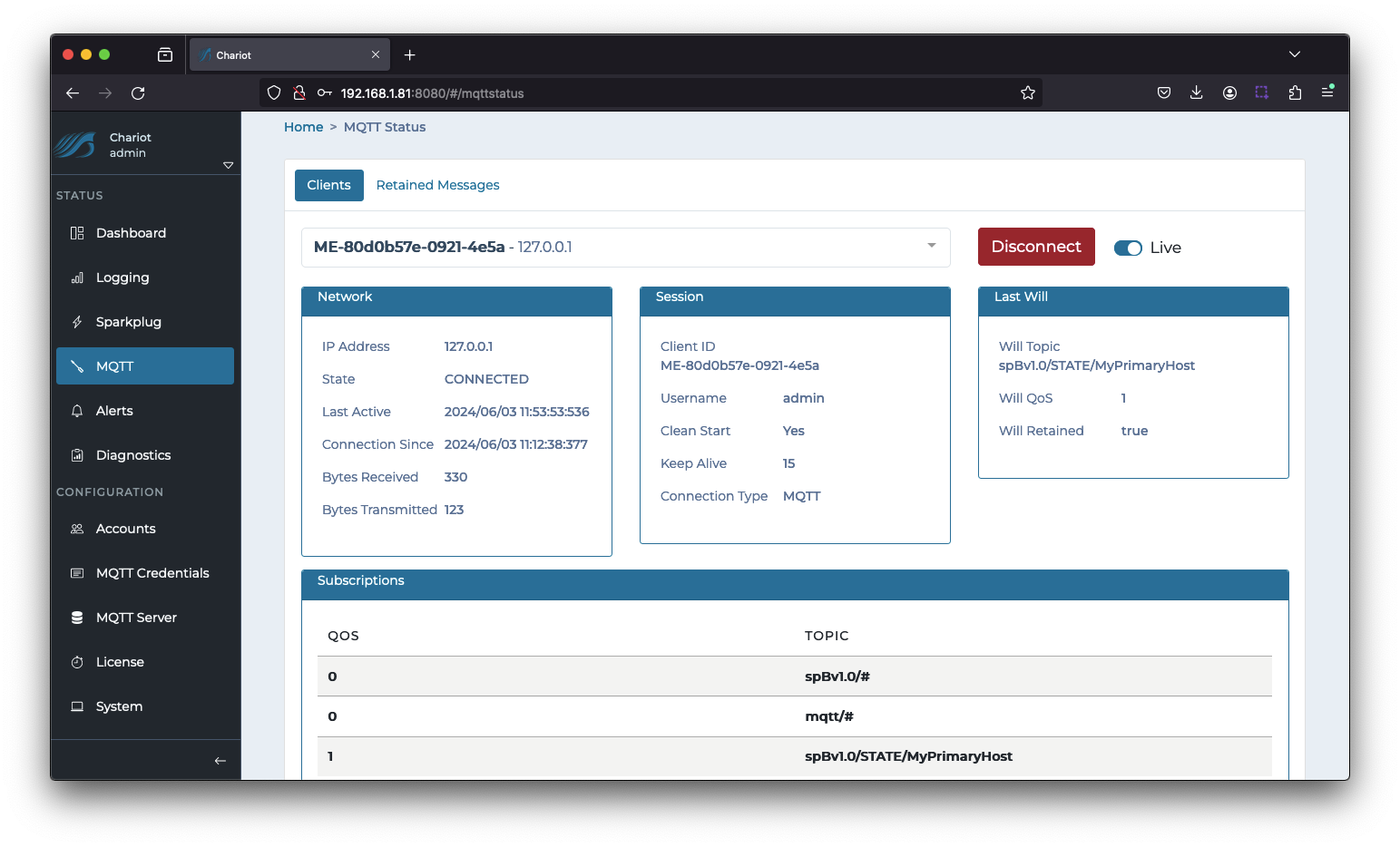This screenshot has height=847, width=1400.
Task: Click the Network panel header
Action: (x=456, y=301)
